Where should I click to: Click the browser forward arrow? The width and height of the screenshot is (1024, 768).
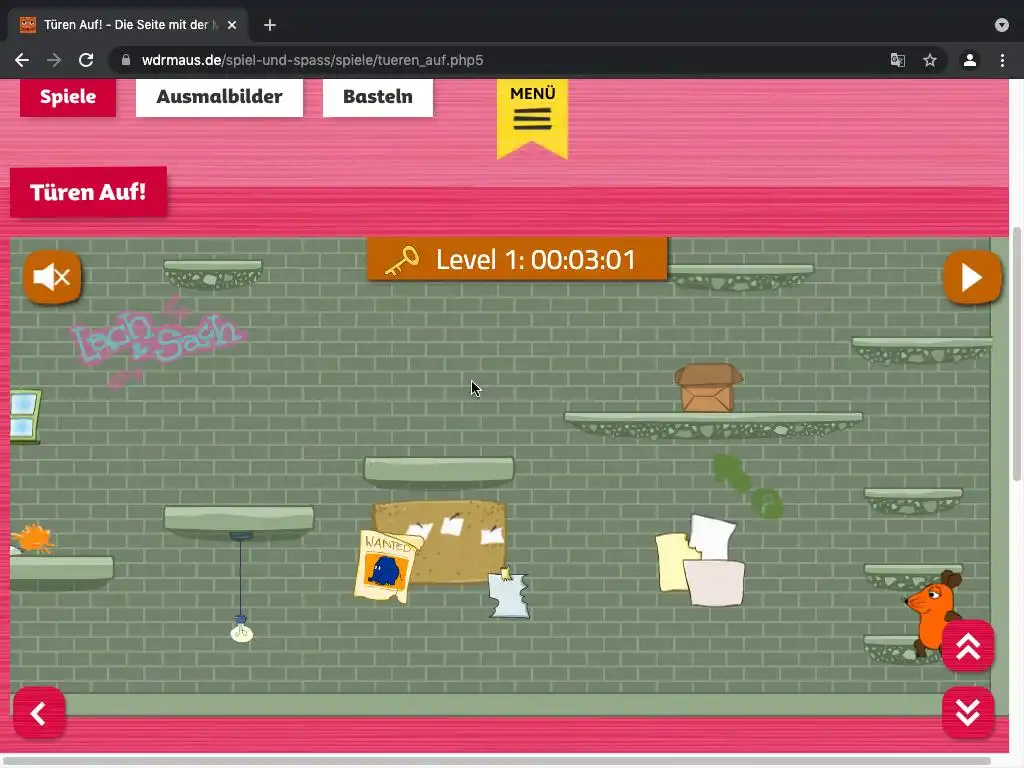click(x=54, y=60)
